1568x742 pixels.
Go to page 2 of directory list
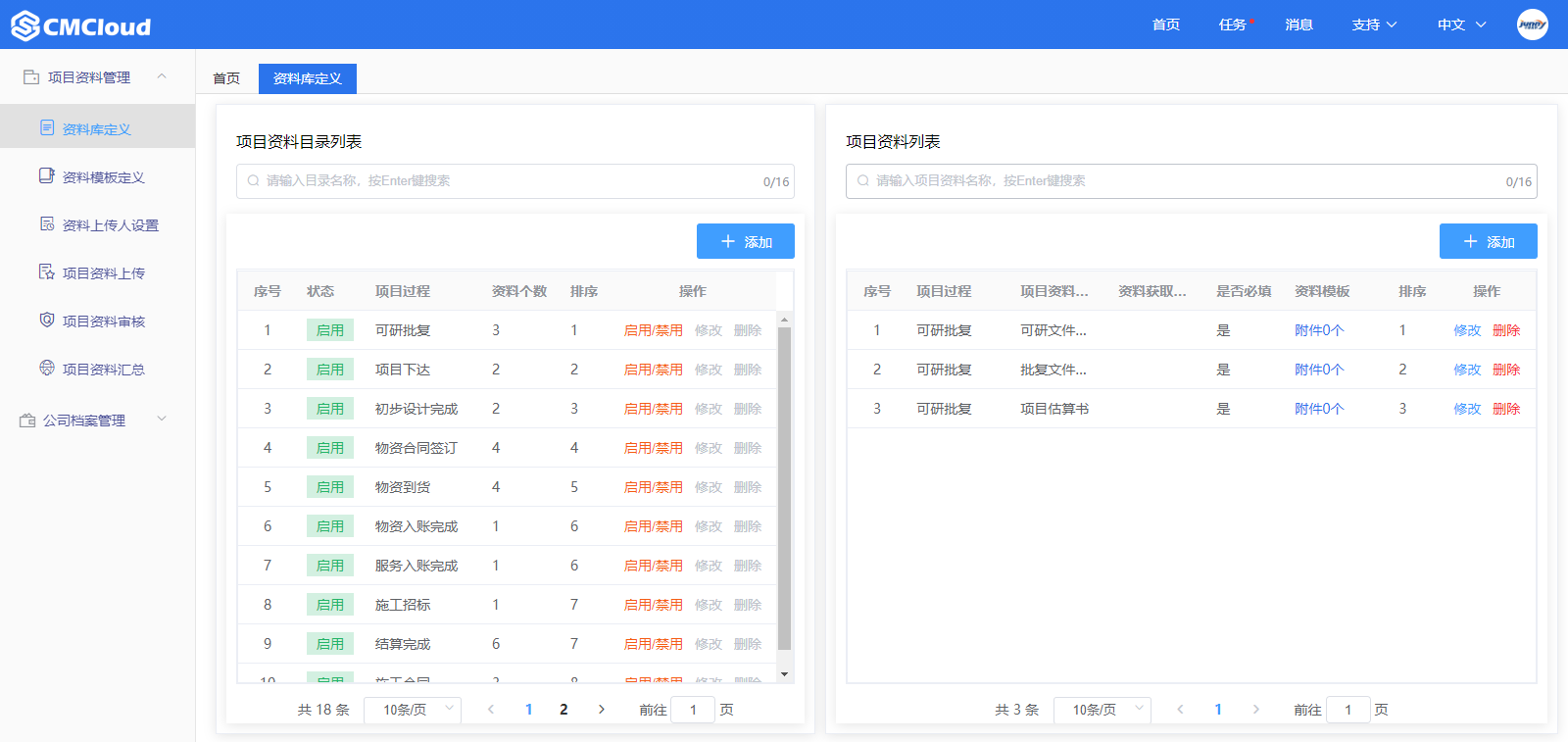(x=563, y=710)
